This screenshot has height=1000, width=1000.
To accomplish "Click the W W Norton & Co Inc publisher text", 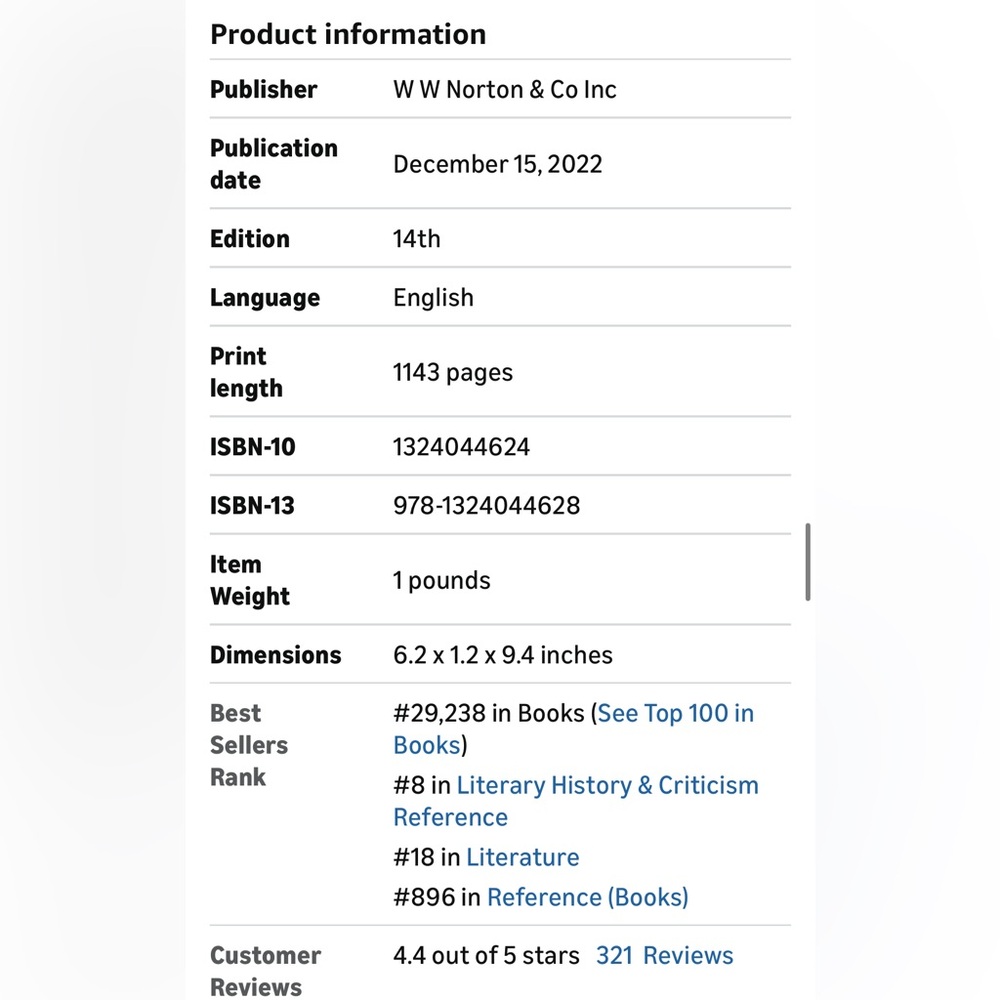I will (x=504, y=90).
